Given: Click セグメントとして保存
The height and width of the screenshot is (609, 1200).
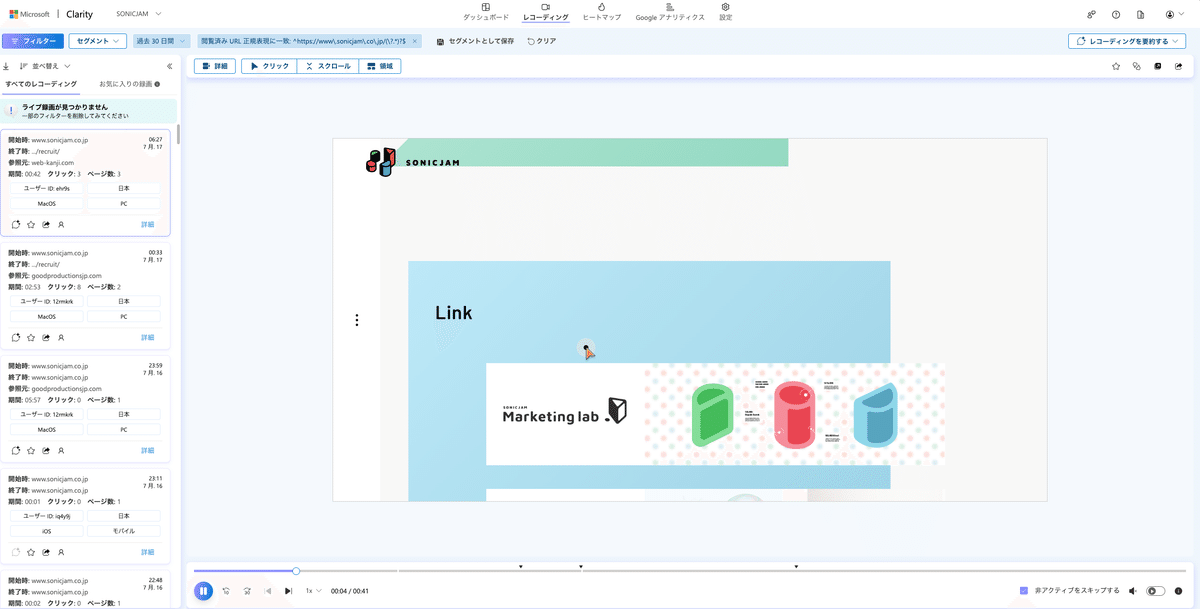Looking at the screenshot, I should point(476,41).
